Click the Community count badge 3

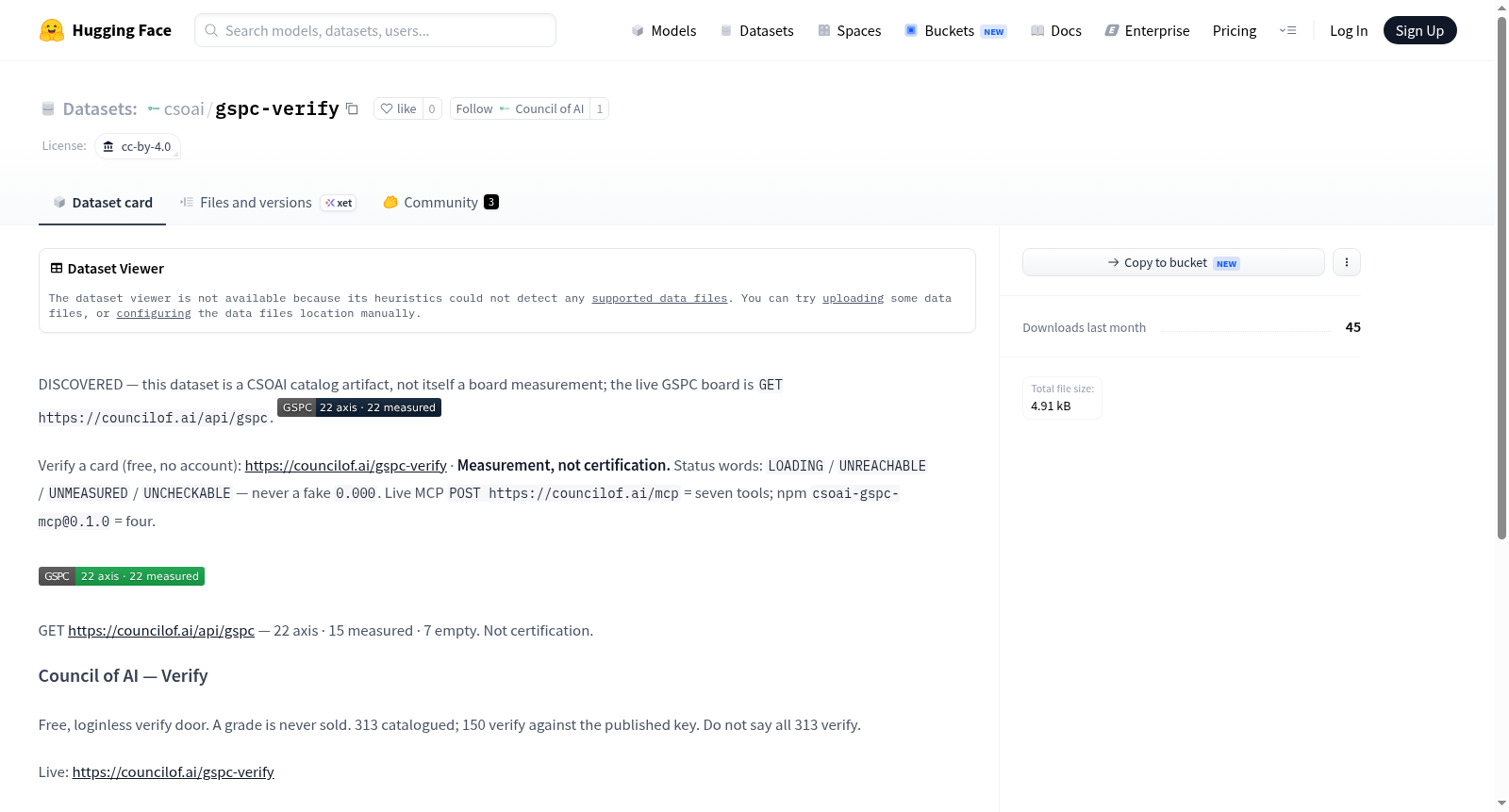[491, 202]
